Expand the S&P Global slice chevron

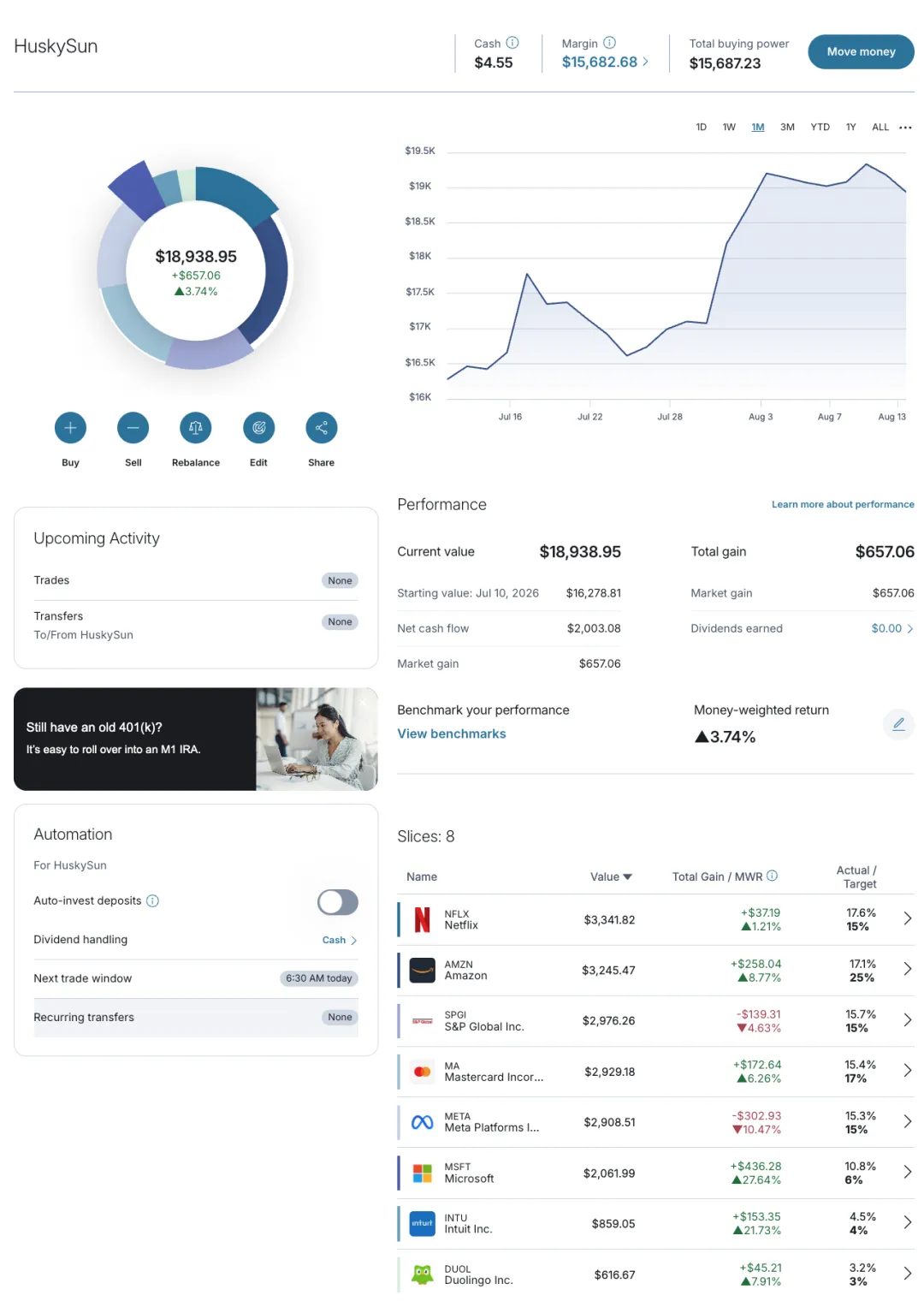908,1020
